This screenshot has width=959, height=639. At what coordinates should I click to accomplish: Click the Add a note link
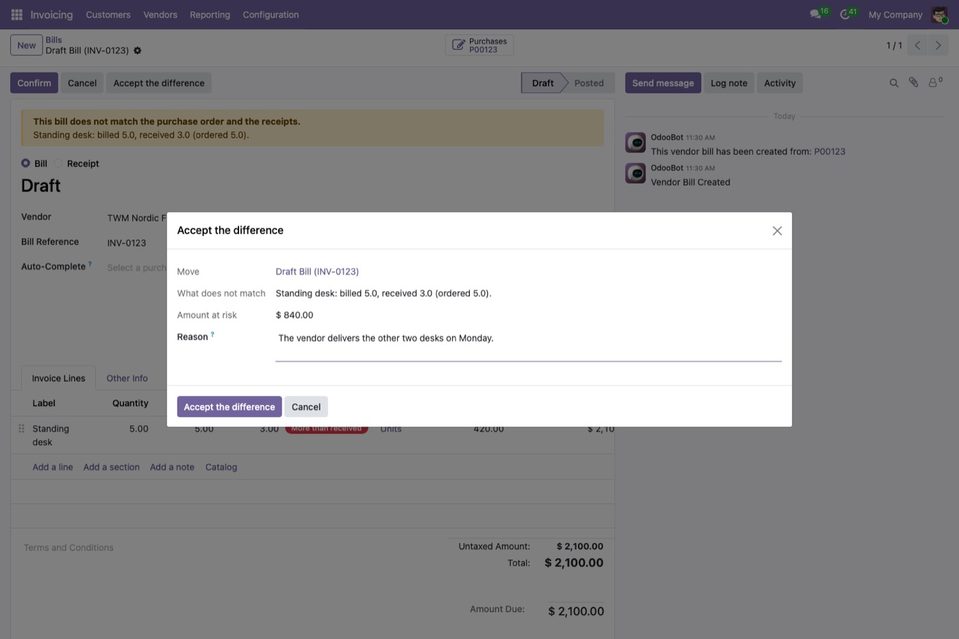172,467
